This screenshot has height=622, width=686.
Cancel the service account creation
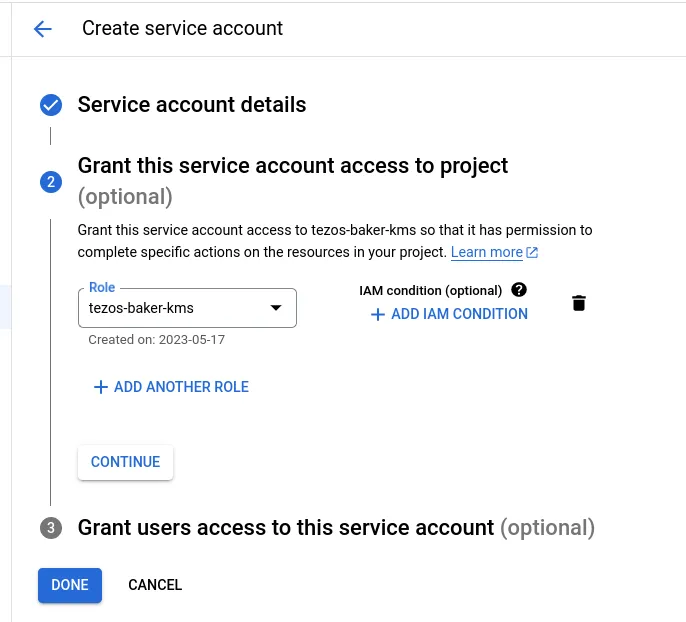pyautogui.click(x=155, y=585)
